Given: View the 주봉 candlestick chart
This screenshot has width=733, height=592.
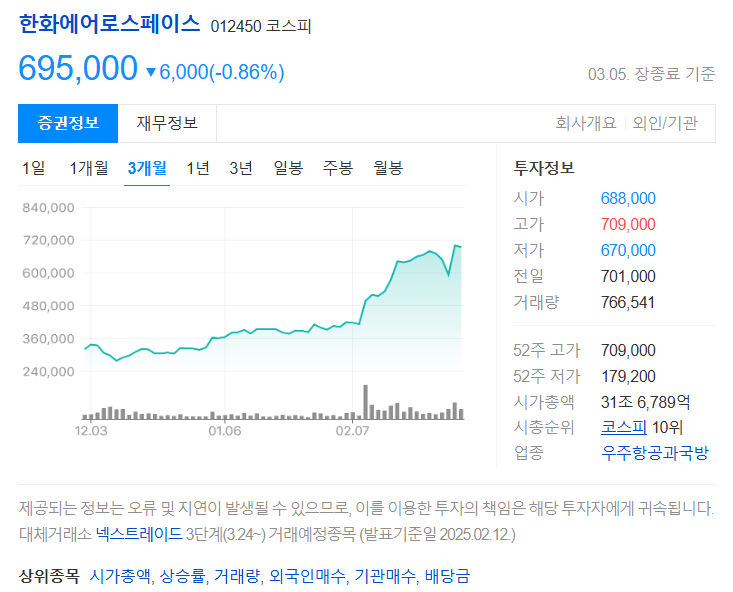Looking at the screenshot, I should click(338, 168).
